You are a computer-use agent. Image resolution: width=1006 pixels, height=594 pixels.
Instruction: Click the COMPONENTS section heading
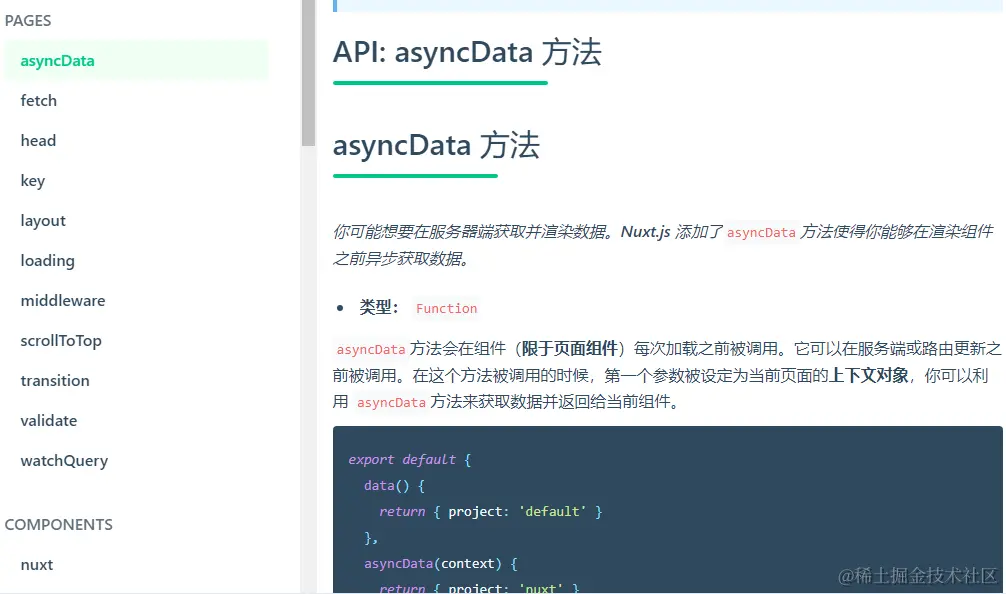pyautogui.click(x=58, y=525)
